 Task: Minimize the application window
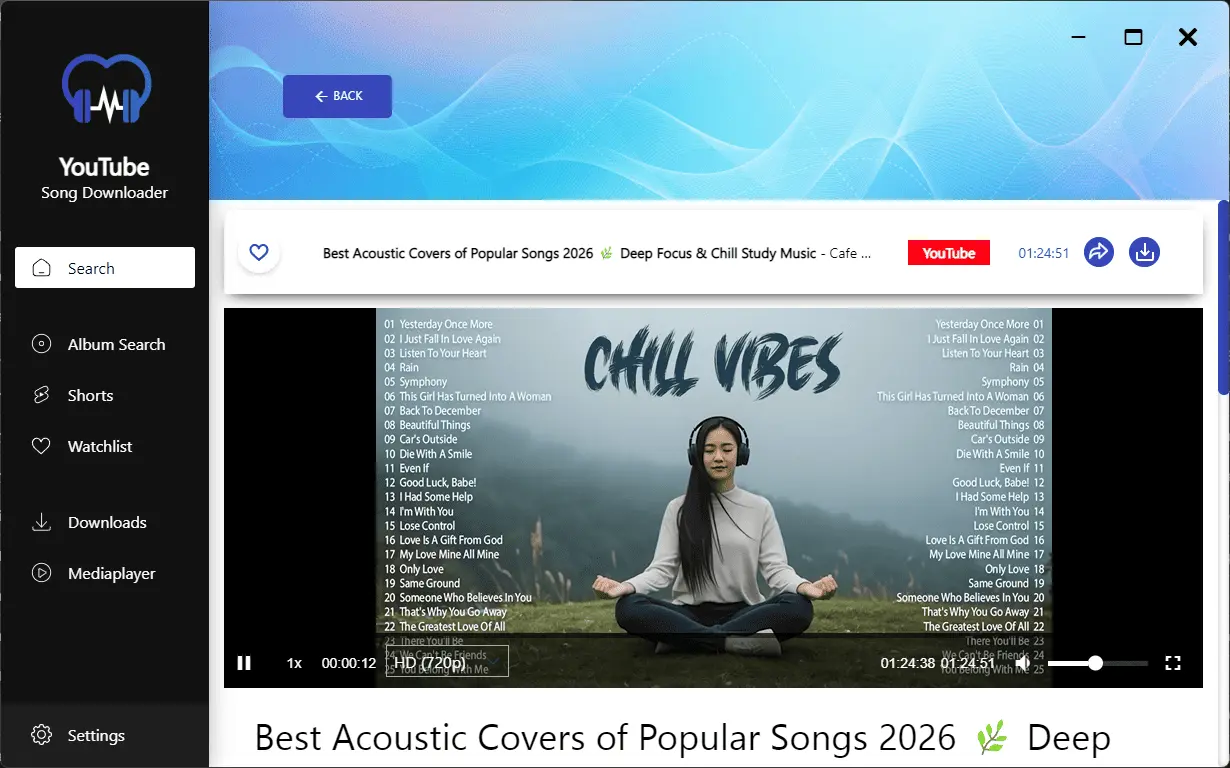[1079, 37]
